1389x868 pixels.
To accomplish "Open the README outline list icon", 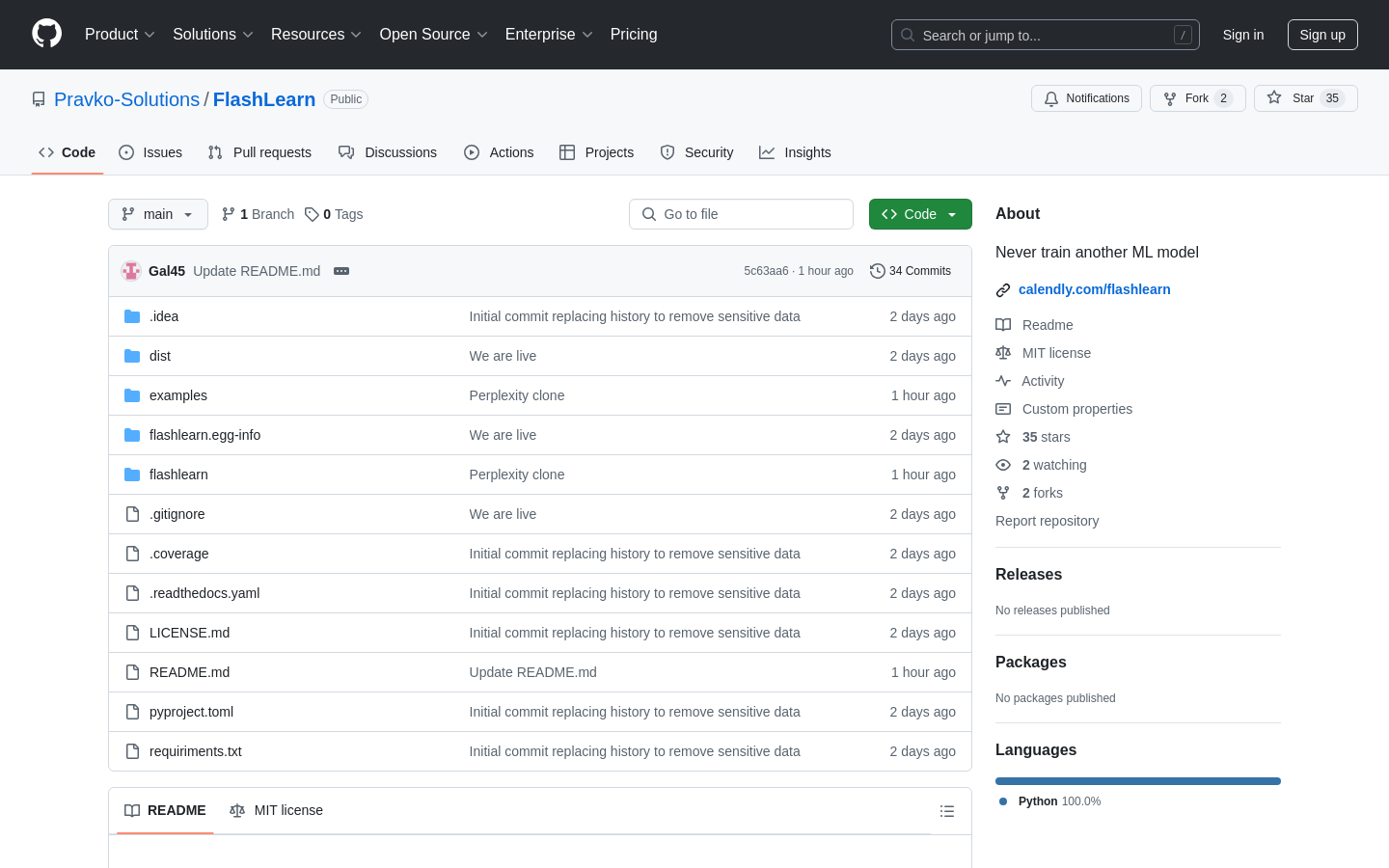I will (x=947, y=811).
